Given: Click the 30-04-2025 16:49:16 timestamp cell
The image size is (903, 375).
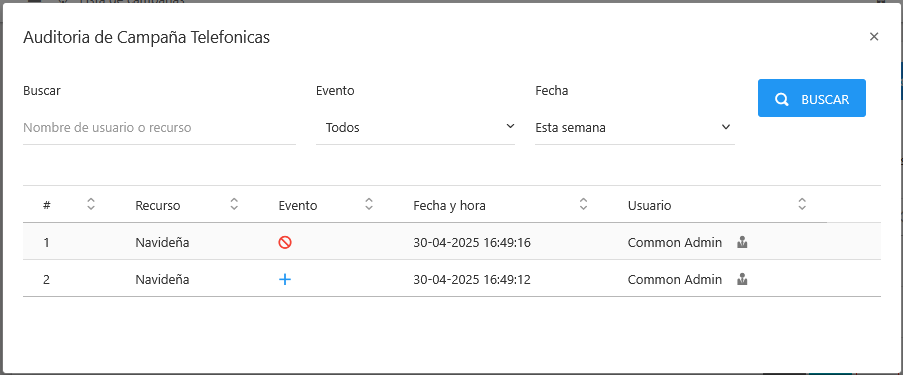Looking at the screenshot, I should pyautogui.click(x=472, y=243).
